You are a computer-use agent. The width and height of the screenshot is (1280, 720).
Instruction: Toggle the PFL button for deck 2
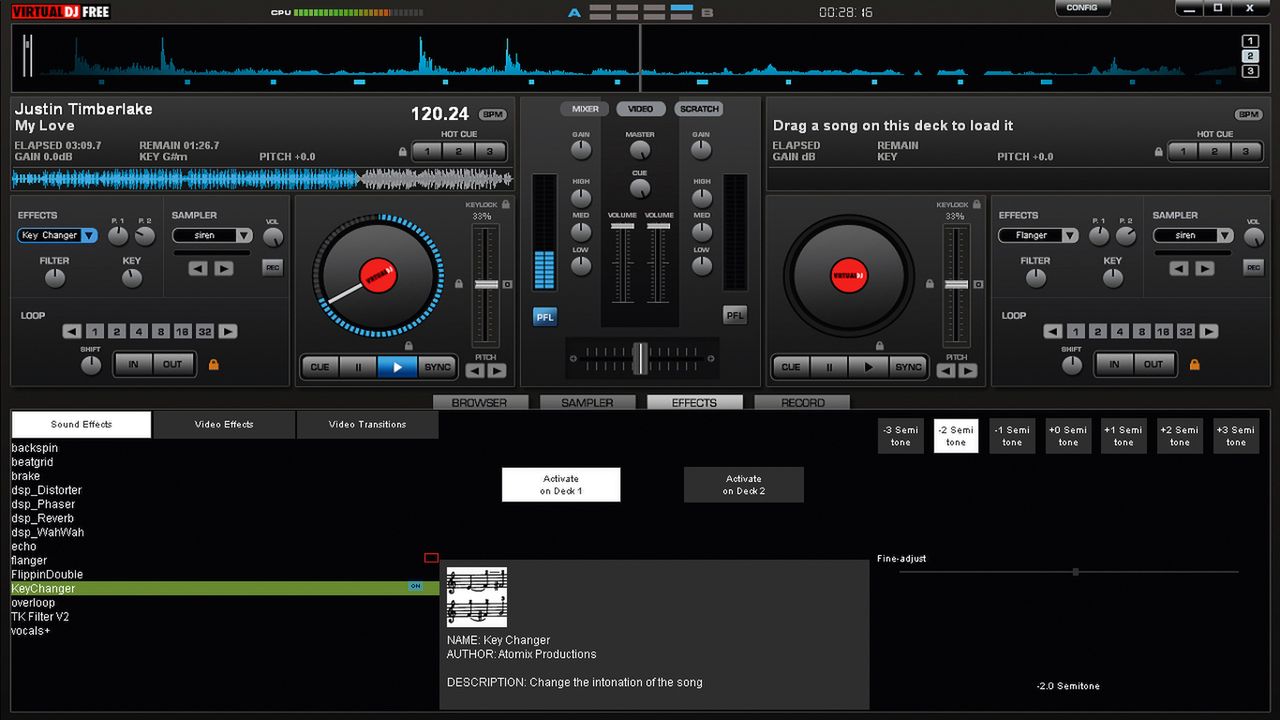click(x=735, y=316)
